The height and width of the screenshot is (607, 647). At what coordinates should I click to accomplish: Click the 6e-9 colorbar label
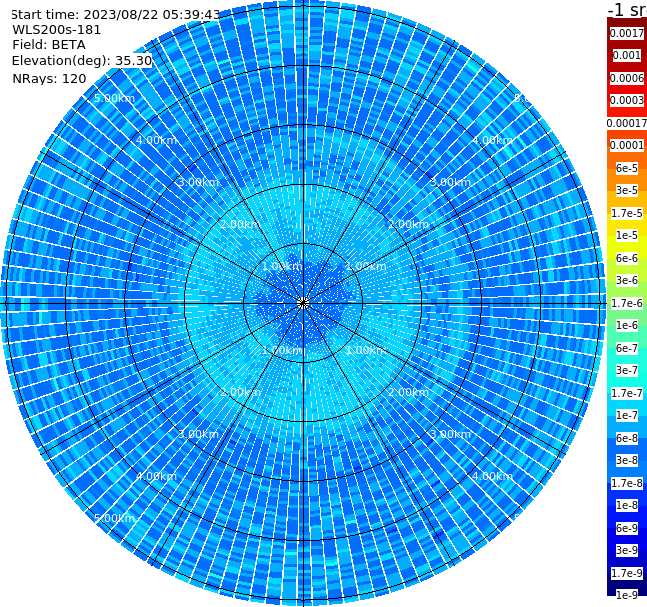click(x=627, y=528)
